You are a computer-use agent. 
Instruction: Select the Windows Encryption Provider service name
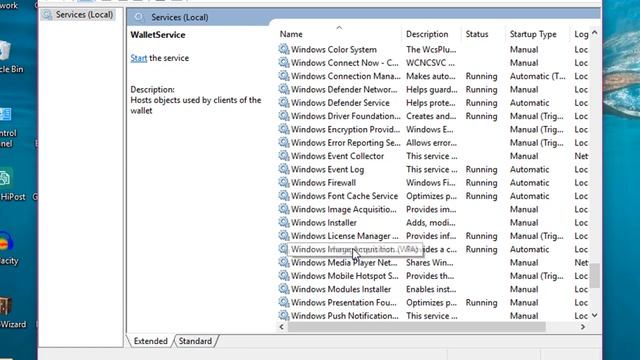pyautogui.click(x=345, y=129)
